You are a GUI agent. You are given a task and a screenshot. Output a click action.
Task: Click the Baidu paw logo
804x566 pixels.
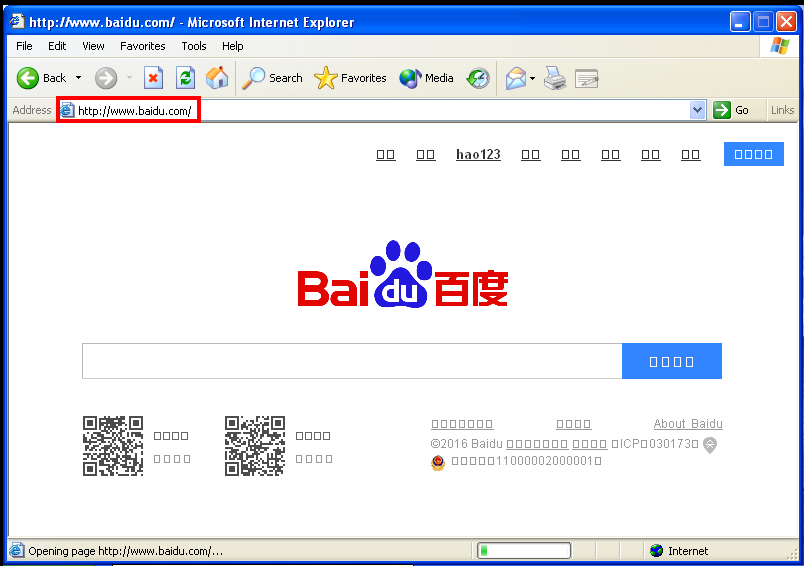tap(402, 273)
